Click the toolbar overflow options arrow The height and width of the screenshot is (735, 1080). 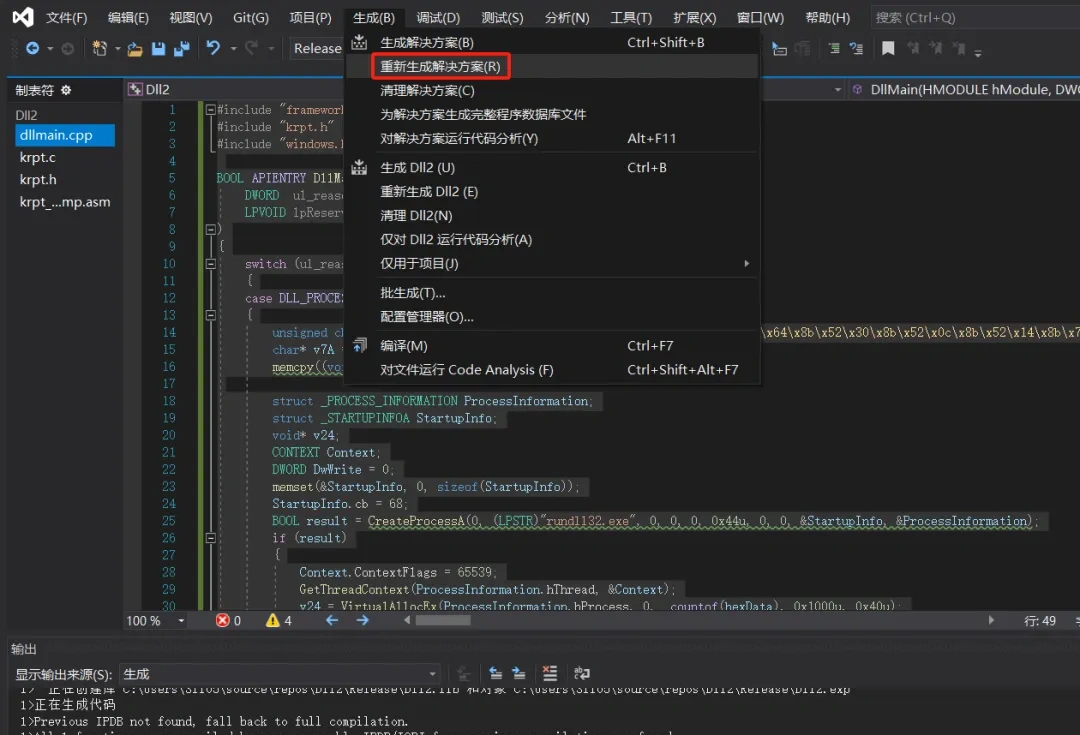(977, 53)
